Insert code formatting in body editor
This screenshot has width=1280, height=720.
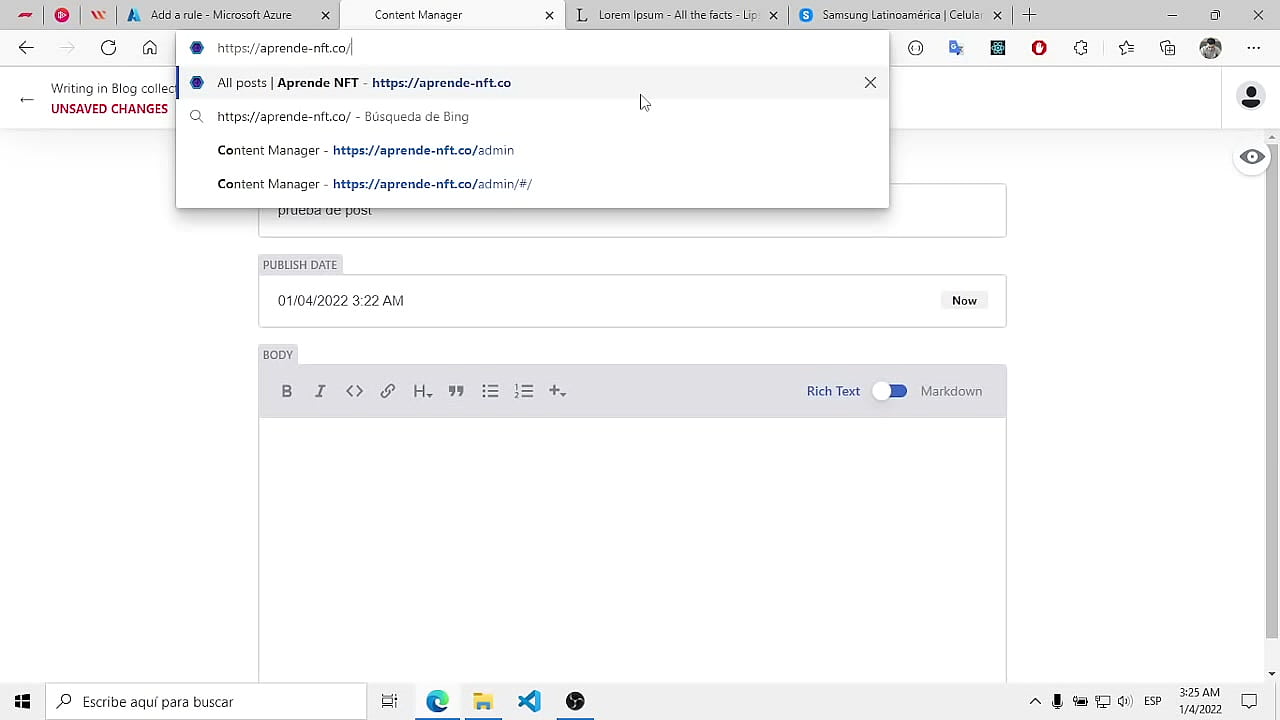click(x=354, y=391)
